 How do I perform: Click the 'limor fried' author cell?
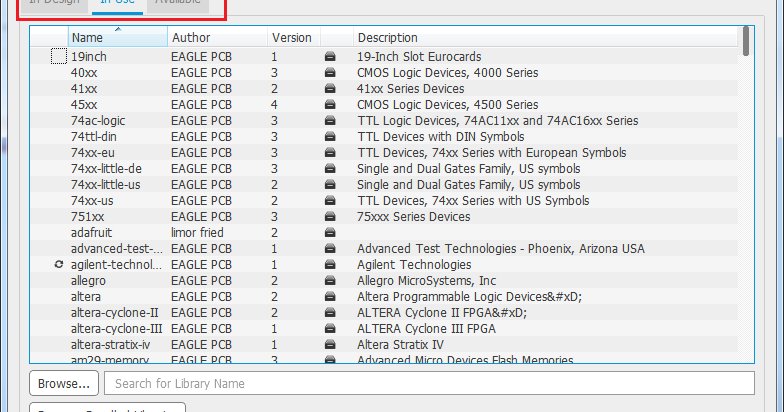[197, 232]
